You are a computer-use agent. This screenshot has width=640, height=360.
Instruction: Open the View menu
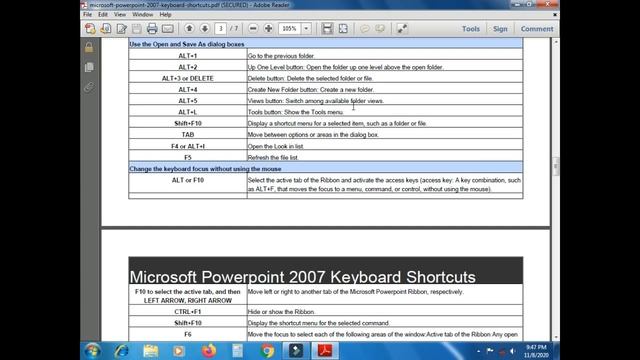pos(120,14)
